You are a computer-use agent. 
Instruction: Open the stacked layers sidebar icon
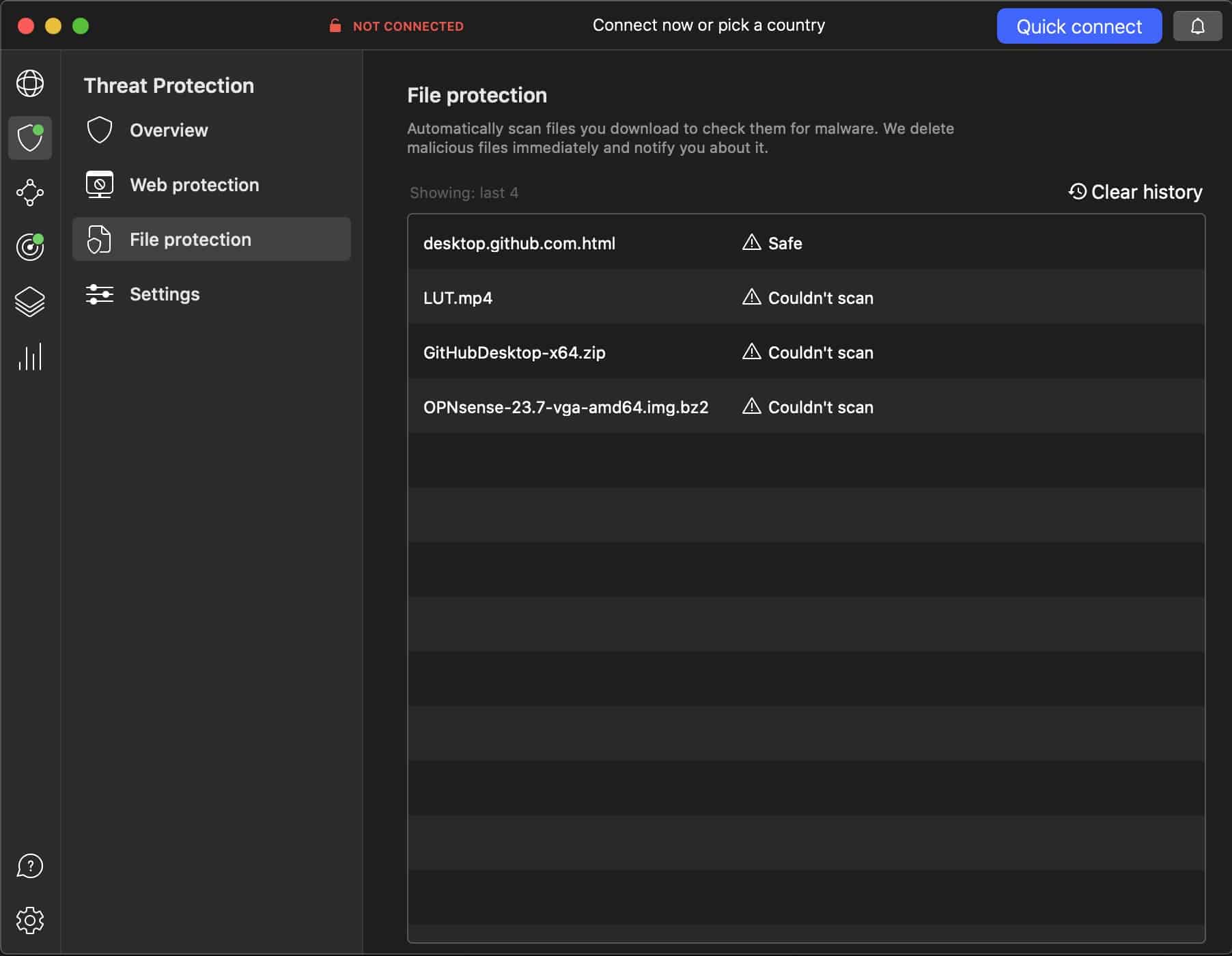pyautogui.click(x=30, y=302)
